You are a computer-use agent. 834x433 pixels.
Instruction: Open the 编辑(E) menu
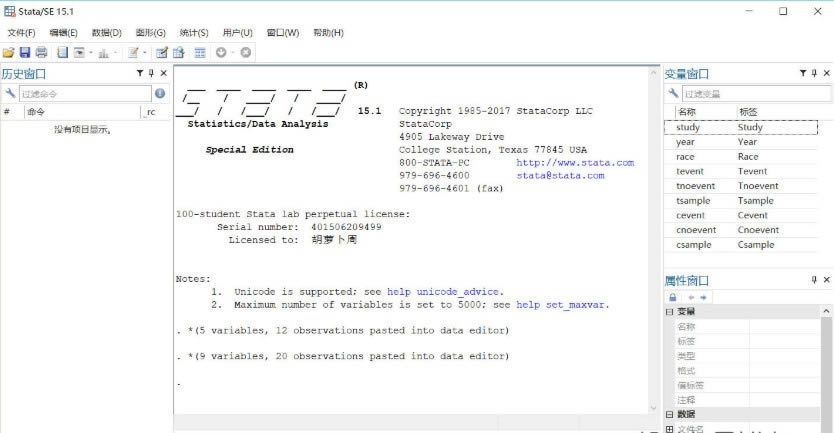coord(63,33)
